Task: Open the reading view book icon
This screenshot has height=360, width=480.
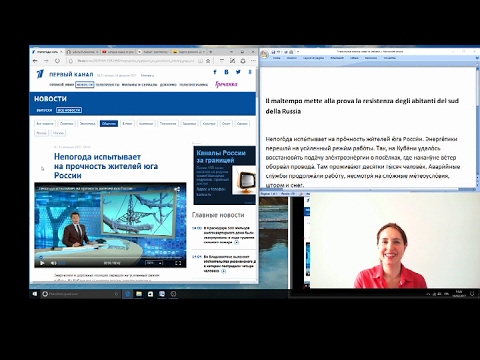Action: pyautogui.click(x=200, y=61)
